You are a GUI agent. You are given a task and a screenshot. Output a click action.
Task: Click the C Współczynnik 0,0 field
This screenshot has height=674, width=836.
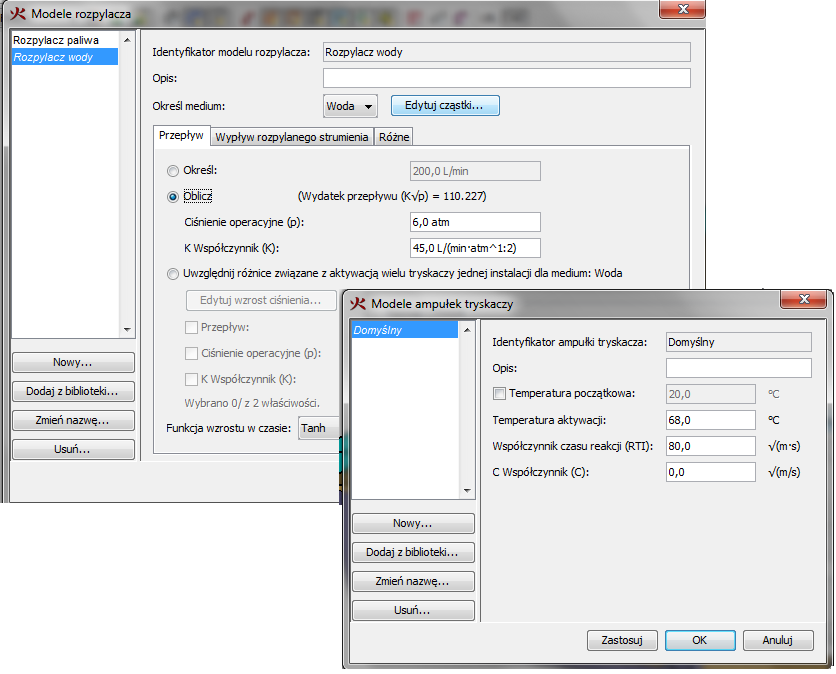click(x=711, y=472)
